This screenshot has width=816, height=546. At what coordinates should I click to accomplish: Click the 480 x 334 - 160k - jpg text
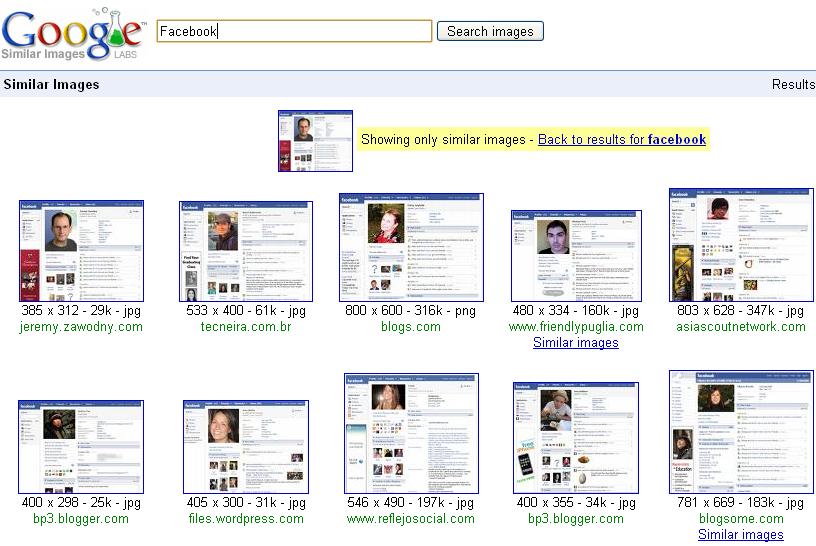tap(576, 311)
